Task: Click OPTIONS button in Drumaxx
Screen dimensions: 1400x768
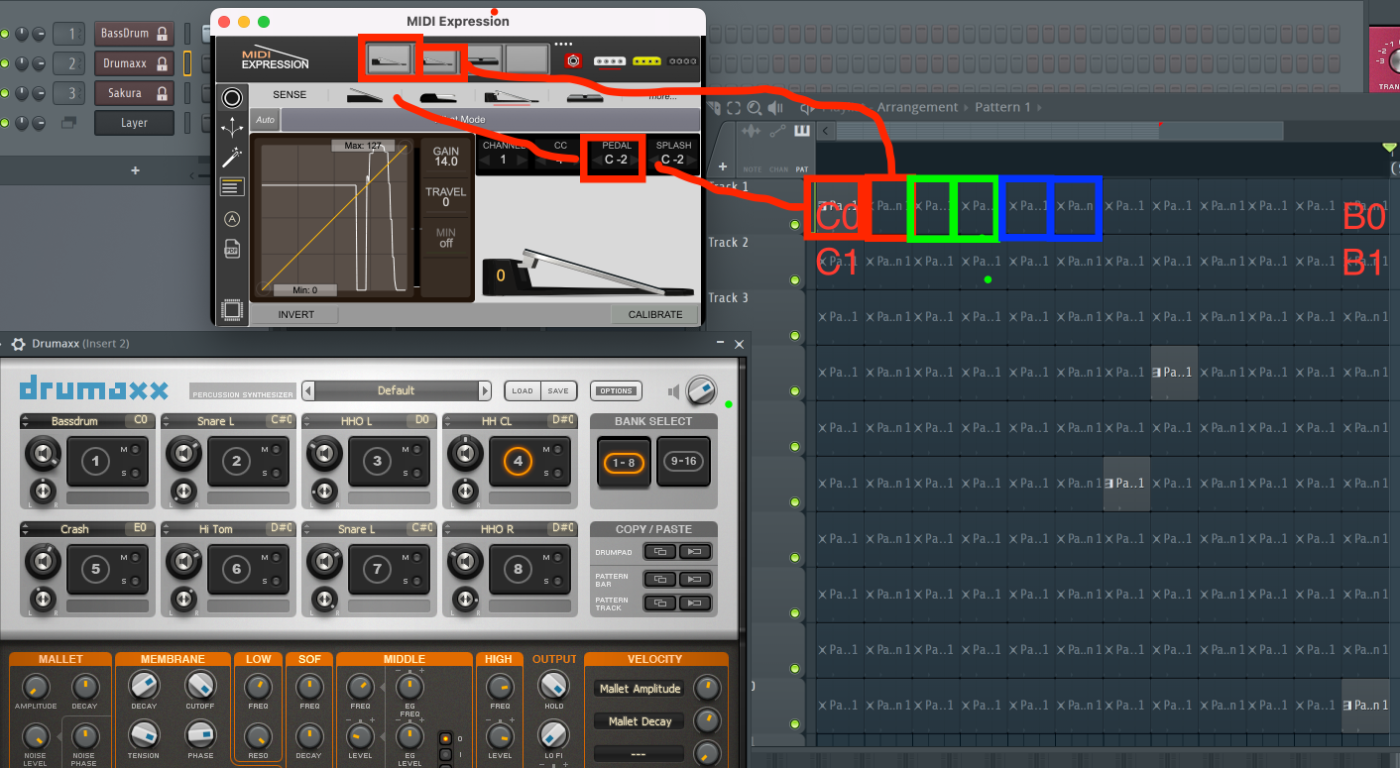Action: coord(616,391)
